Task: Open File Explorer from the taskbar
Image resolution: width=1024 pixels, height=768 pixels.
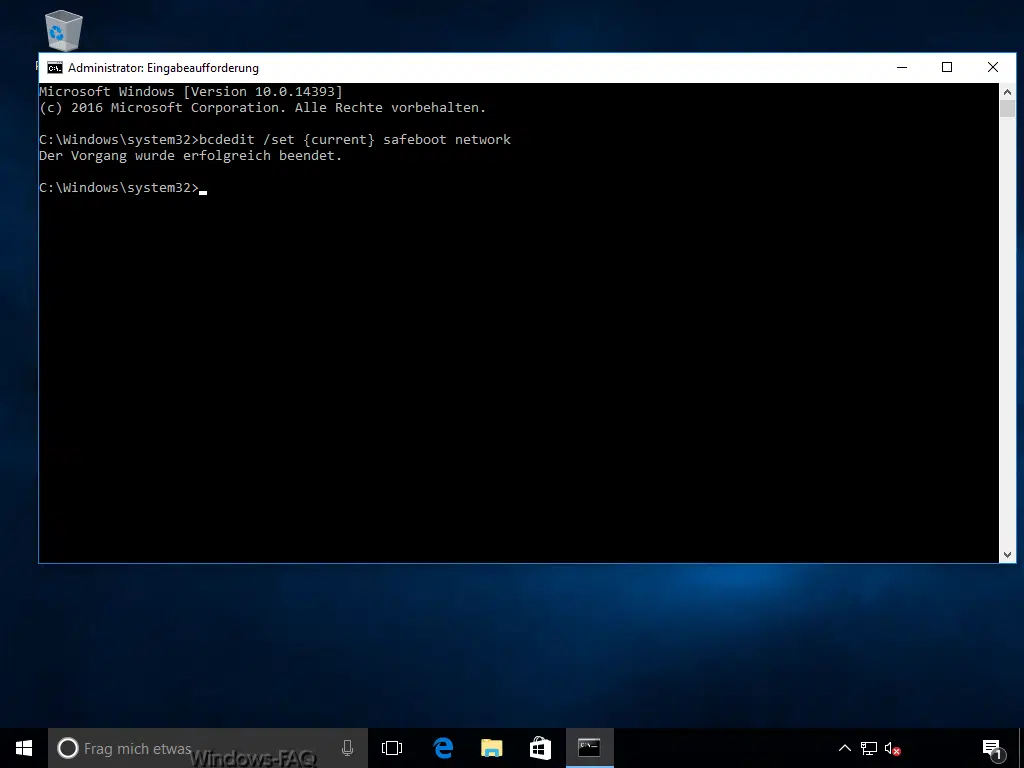Action: [492, 748]
